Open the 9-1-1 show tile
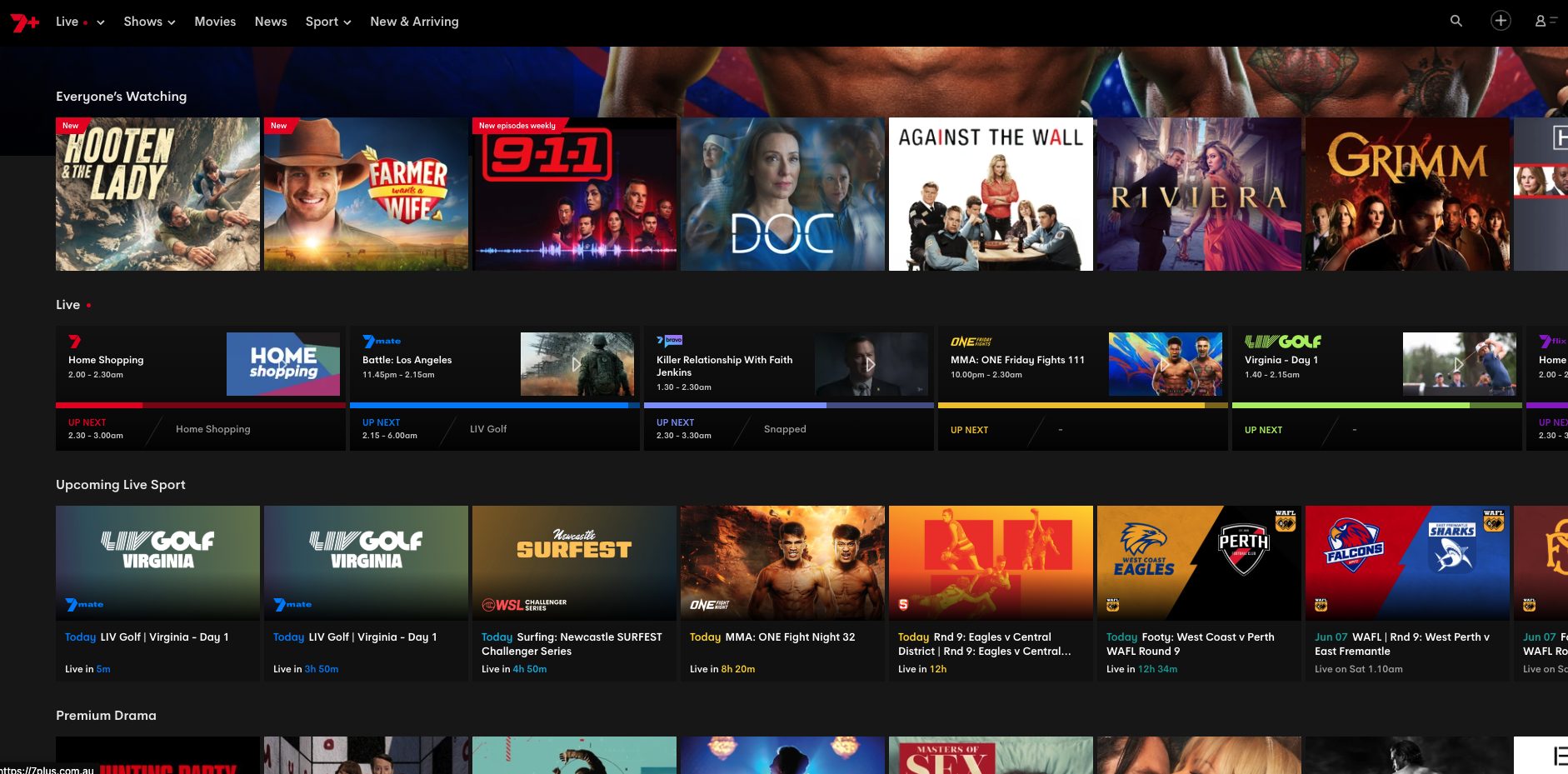1568x774 pixels. 574,194
